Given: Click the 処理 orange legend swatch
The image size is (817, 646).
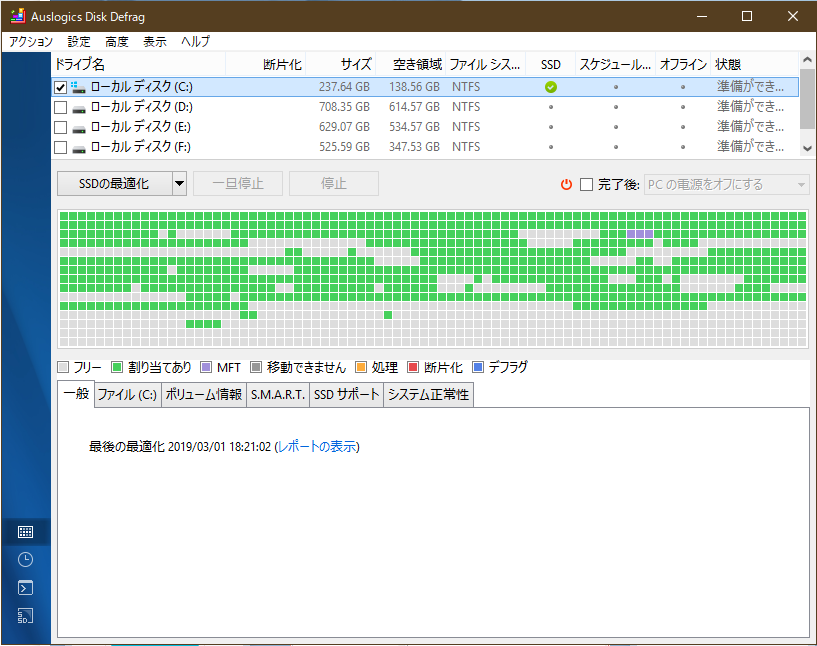Looking at the screenshot, I should (361, 367).
